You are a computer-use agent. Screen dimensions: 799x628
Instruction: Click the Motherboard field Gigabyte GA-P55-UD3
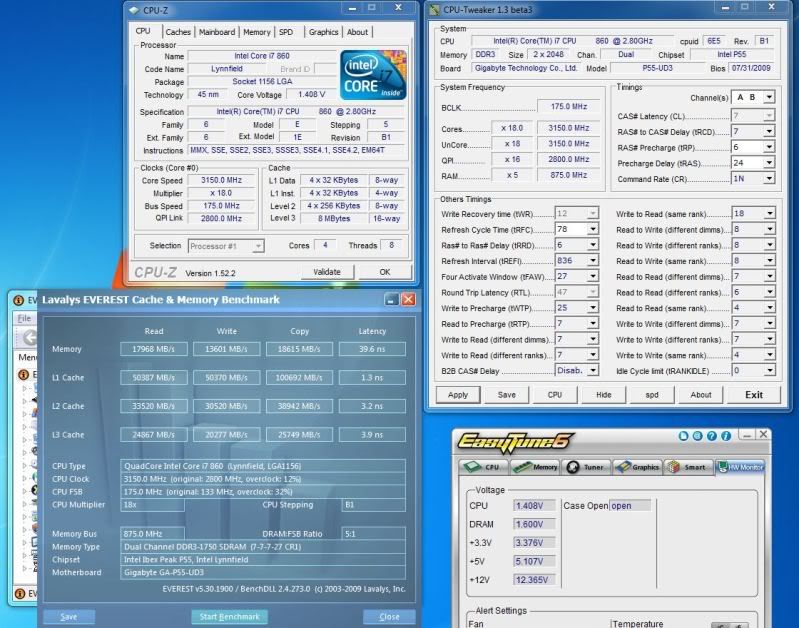263,572
